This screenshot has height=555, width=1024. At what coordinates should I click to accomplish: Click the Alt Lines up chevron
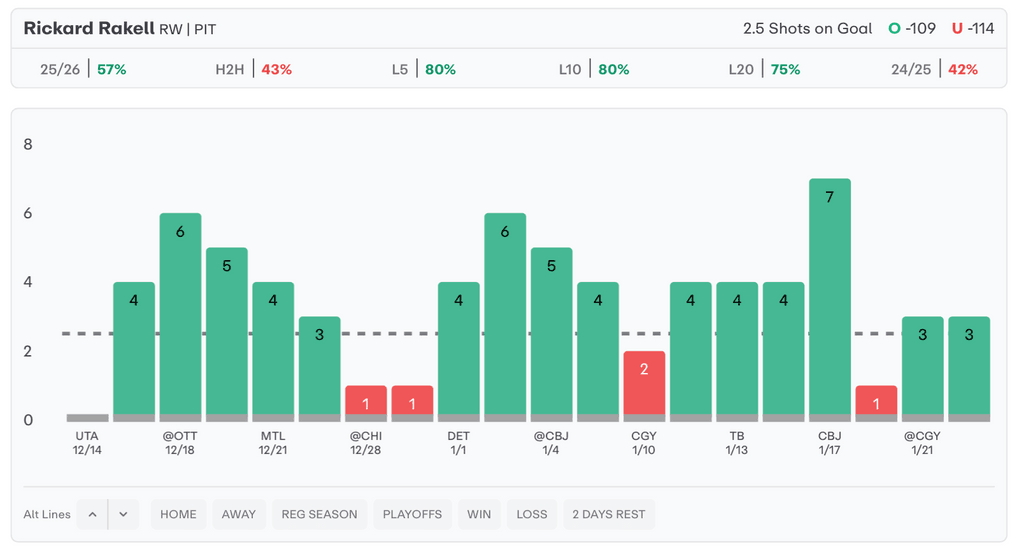[92, 514]
